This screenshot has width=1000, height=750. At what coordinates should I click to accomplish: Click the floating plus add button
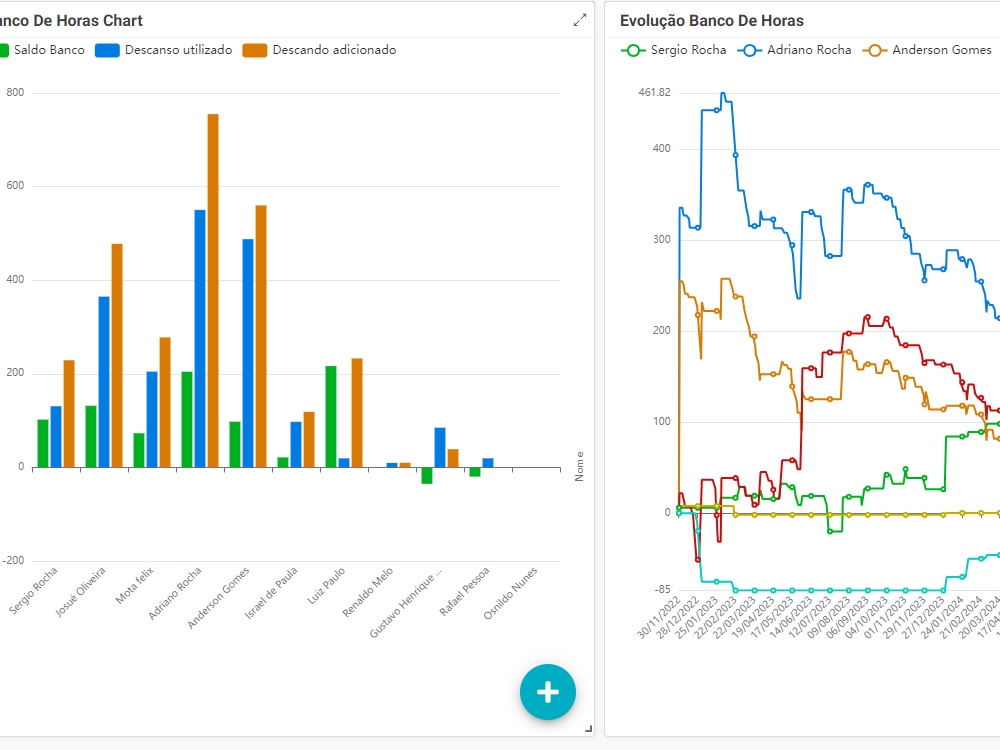(x=547, y=692)
